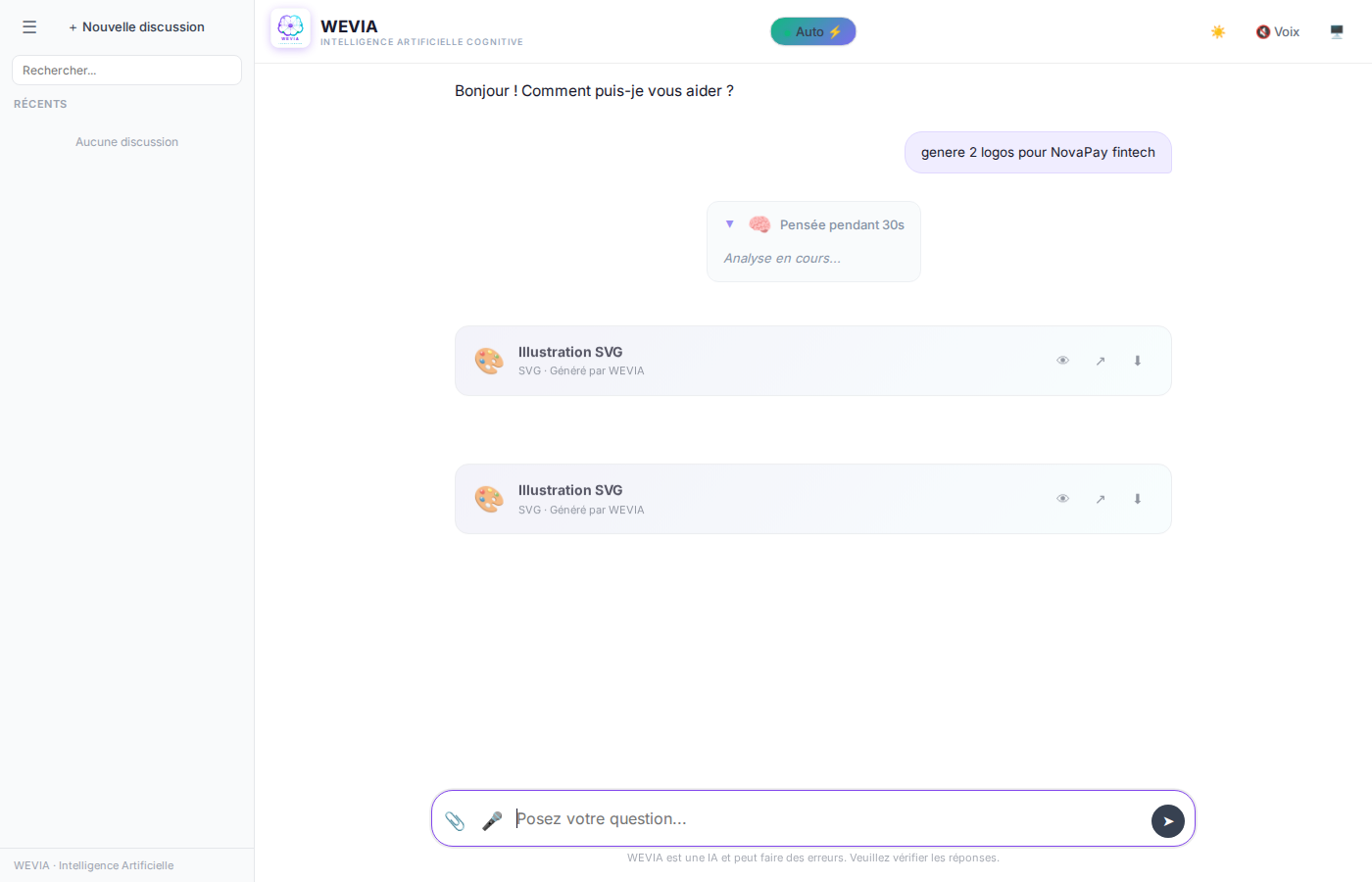
Task: Click the monitor display icon in header
Action: pyautogui.click(x=1337, y=31)
